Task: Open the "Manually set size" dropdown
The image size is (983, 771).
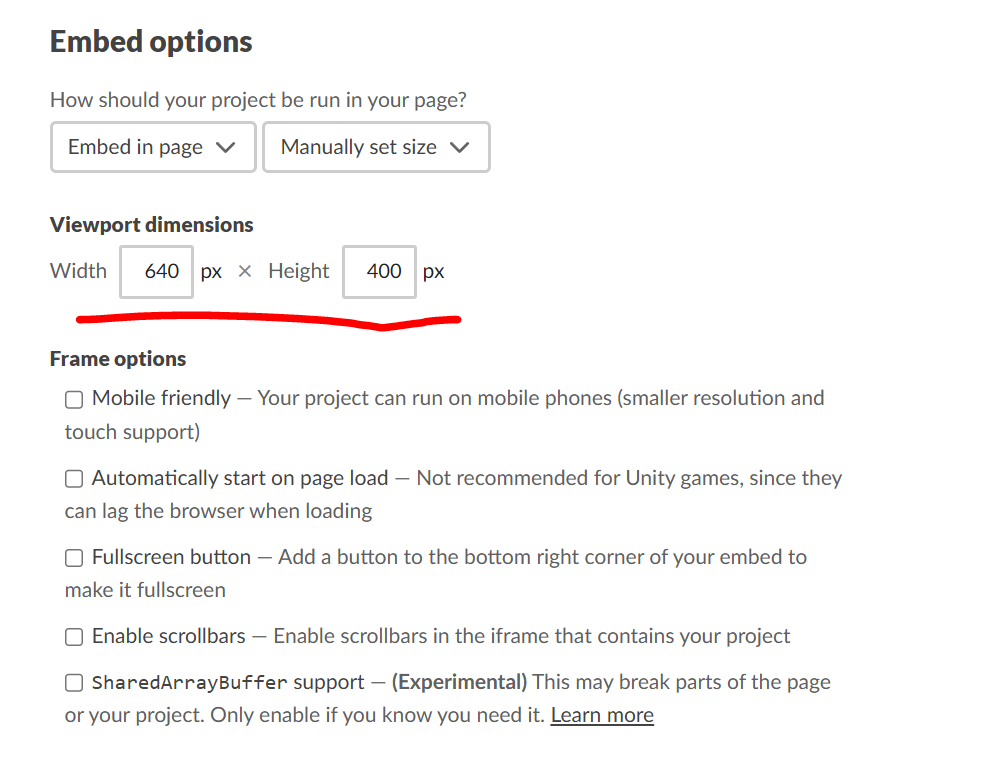Action: pos(375,147)
